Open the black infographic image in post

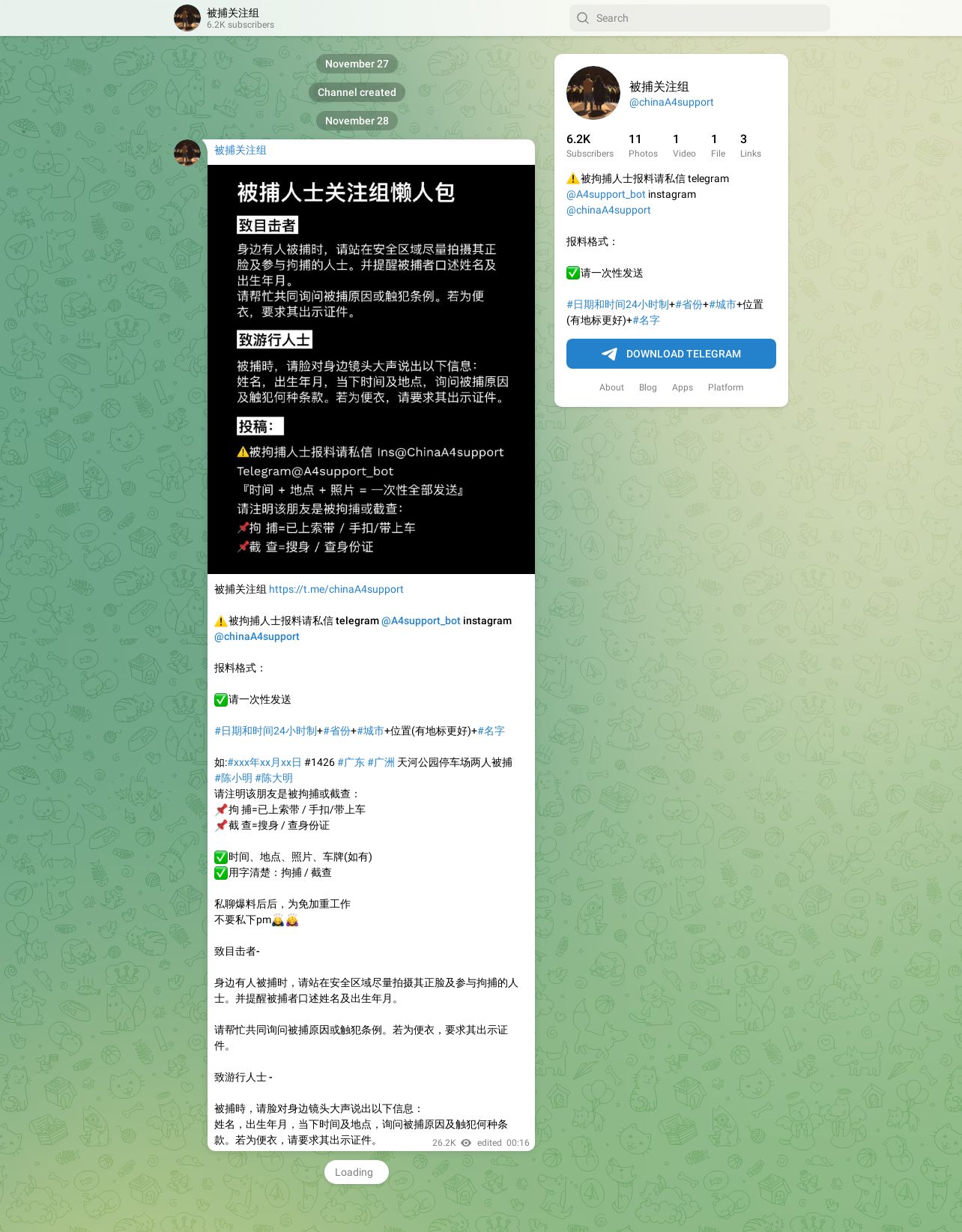tap(371, 369)
